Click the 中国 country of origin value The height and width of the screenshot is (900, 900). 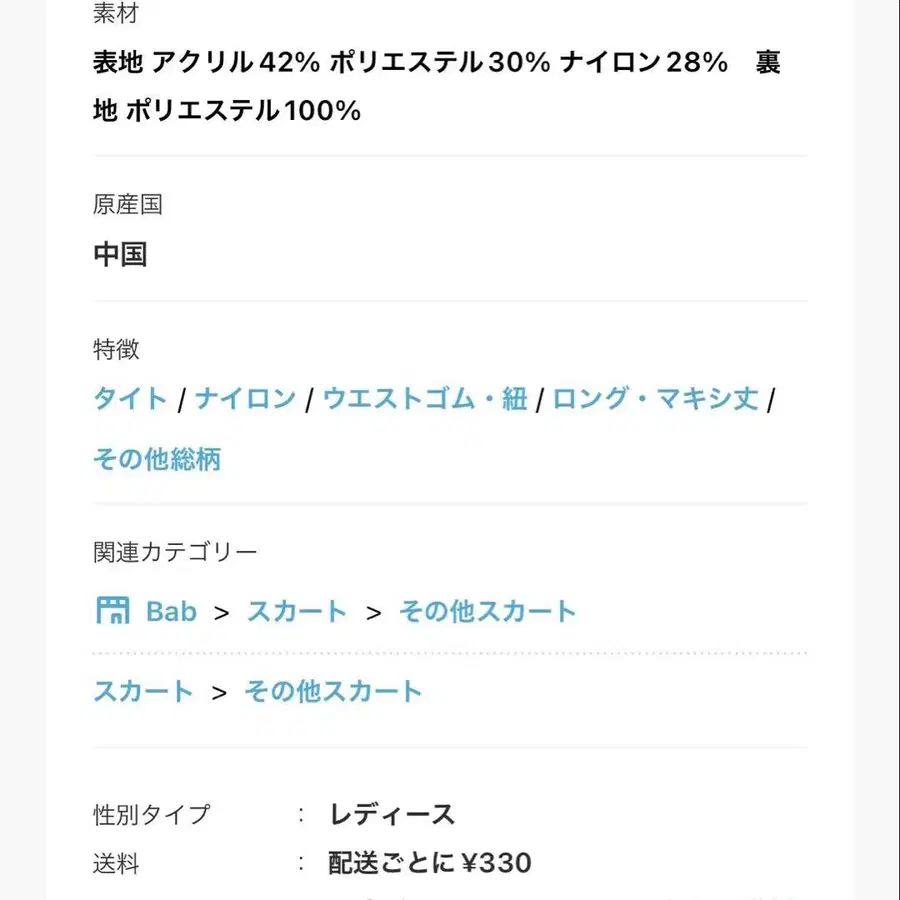tap(120, 254)
